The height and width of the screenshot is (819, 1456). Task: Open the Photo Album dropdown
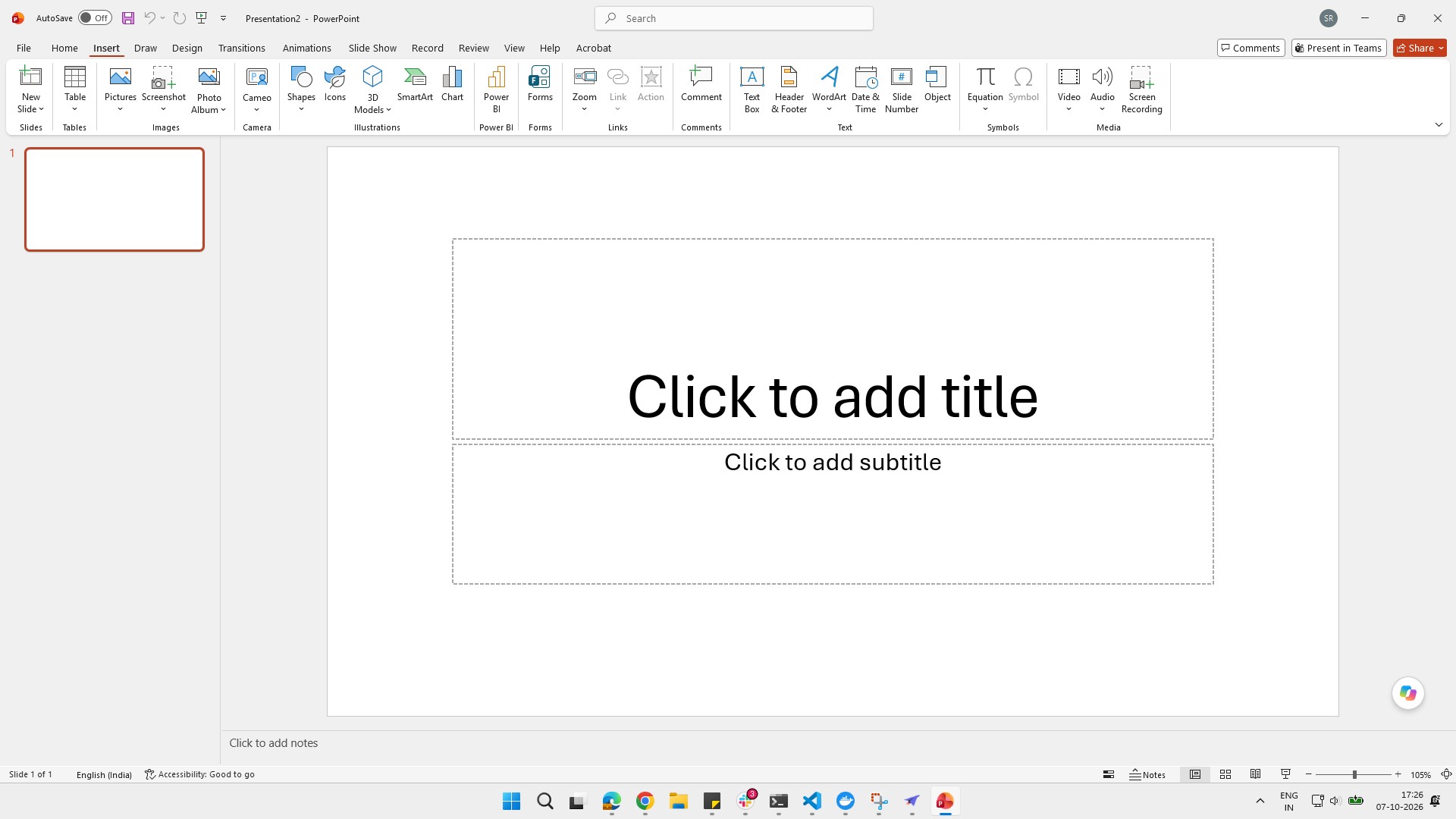tap(209, 104)
